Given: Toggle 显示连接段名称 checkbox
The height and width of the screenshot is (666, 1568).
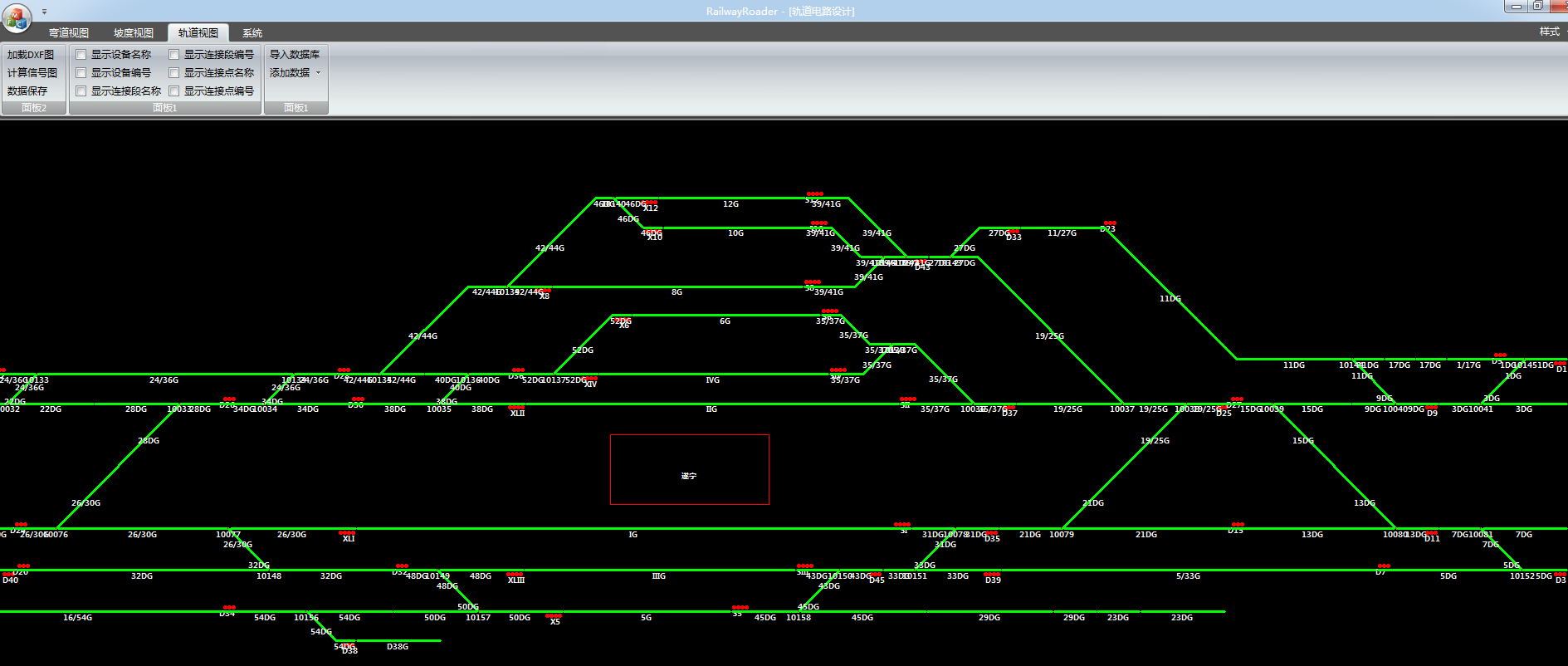Looking at the screenshot, I should tap(81, 91).
